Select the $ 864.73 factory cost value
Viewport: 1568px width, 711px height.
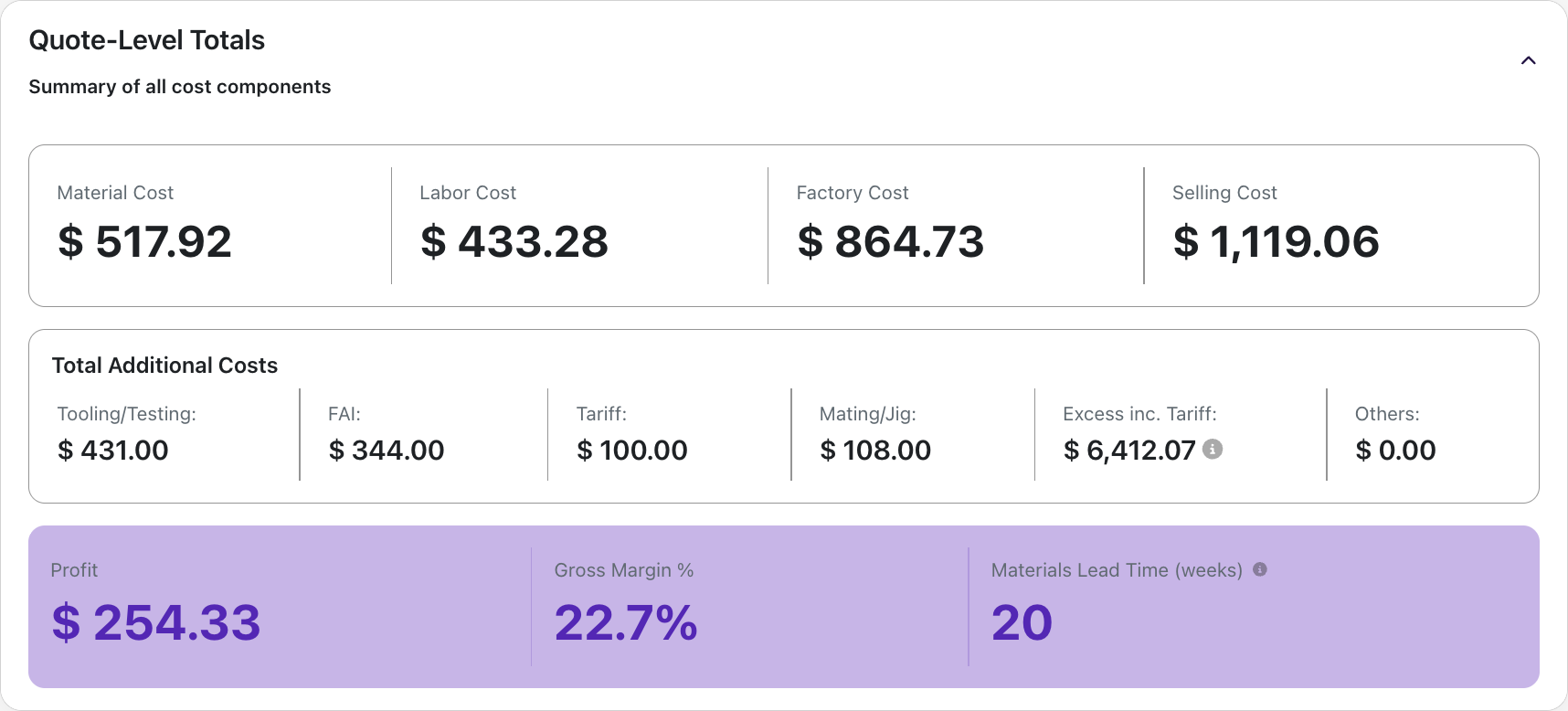[891, 241]
